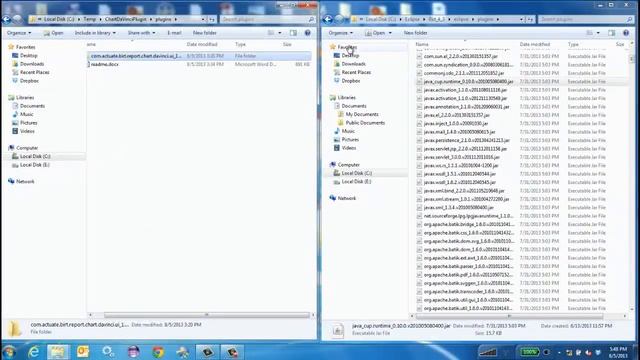This screenshot has height=360, width=640.
Task: Click horizontal scrollbar in left file list
Action: 207,315
